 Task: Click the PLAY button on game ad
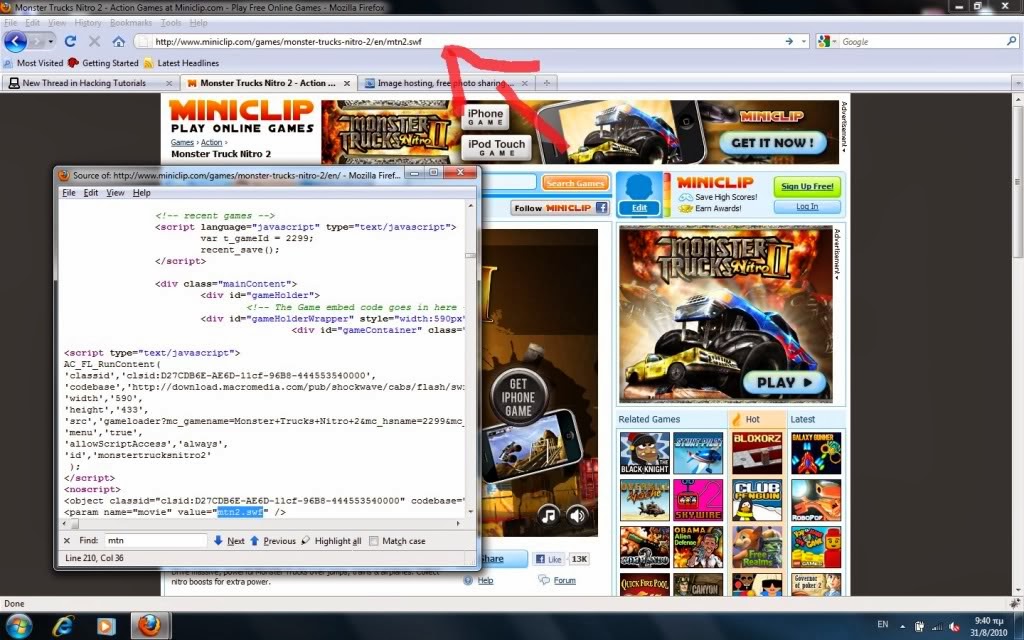pos(784,383)
